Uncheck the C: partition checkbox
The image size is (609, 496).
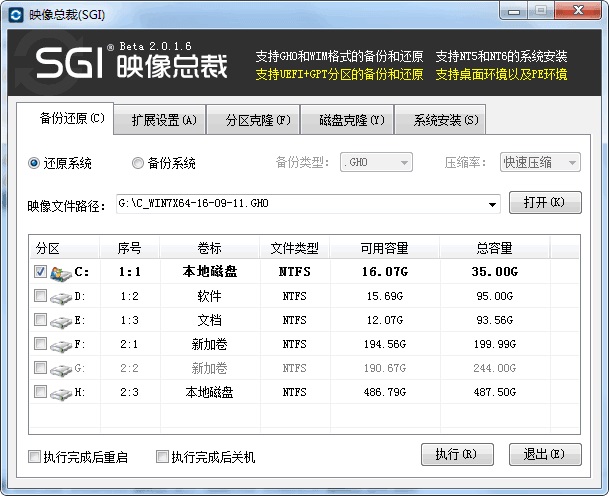40,271
